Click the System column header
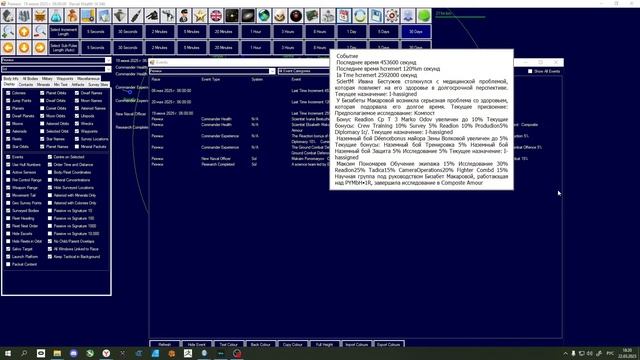 point(257,79)
